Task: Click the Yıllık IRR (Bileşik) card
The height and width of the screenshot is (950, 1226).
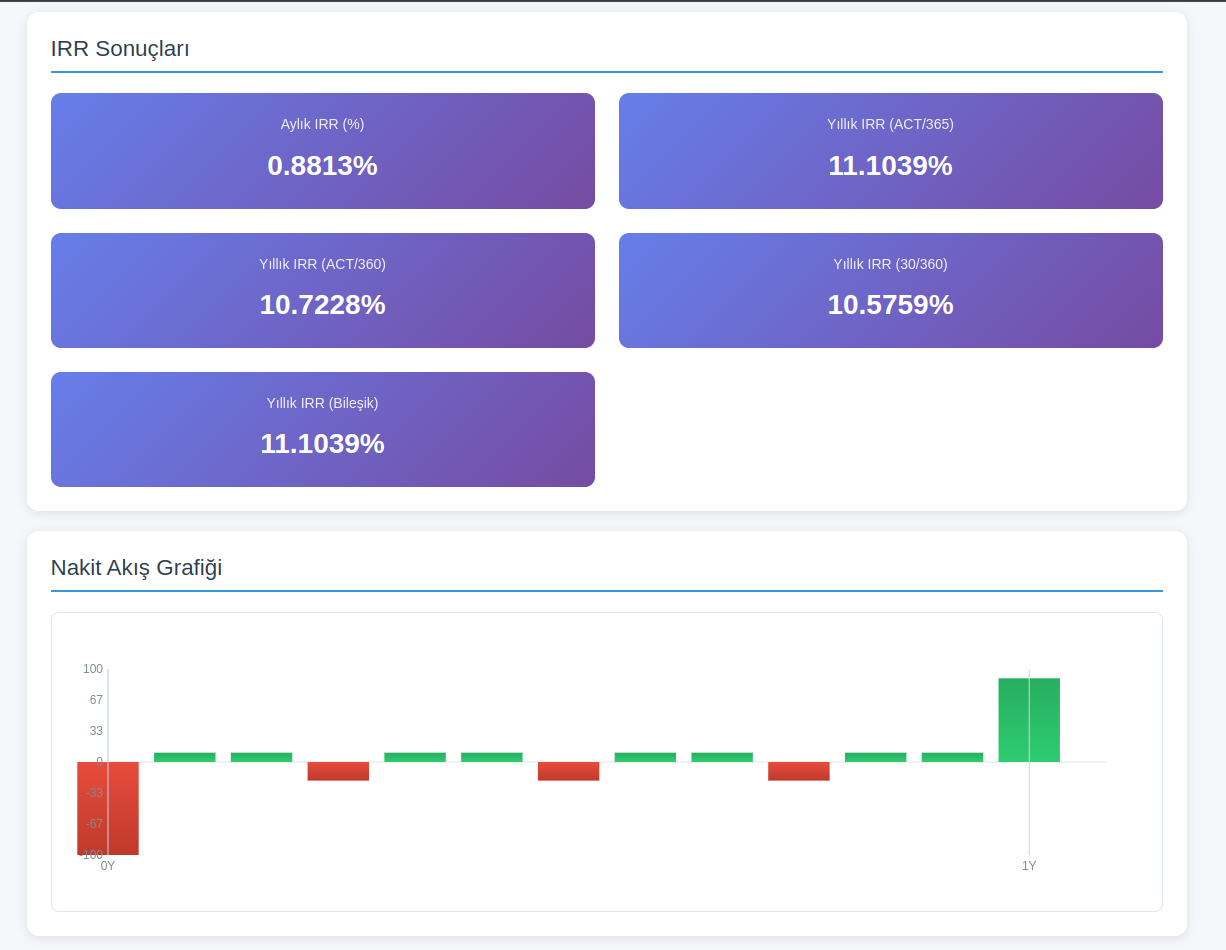Action: pos(322,429)
